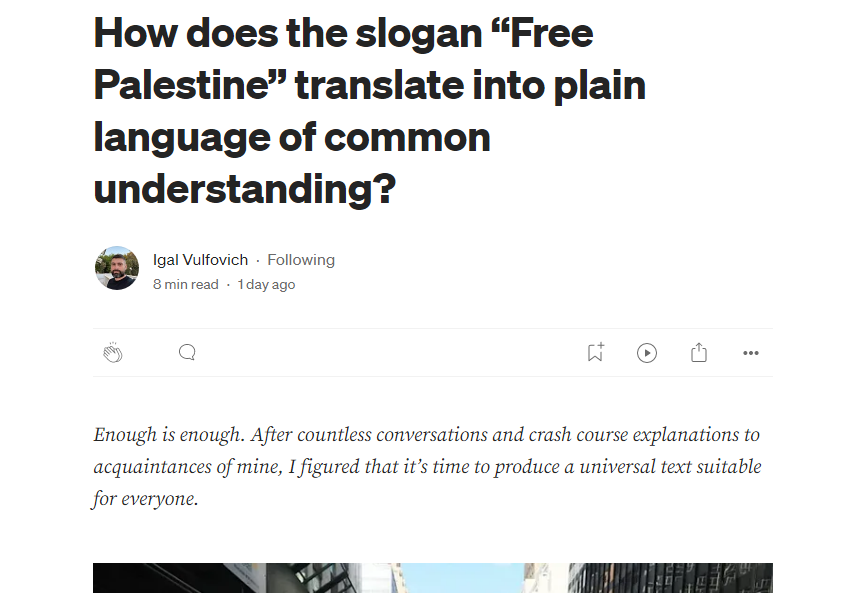This screenshot has height=593, width=867.
Task: Share this story using the share icon
Action: coord(699,352)
